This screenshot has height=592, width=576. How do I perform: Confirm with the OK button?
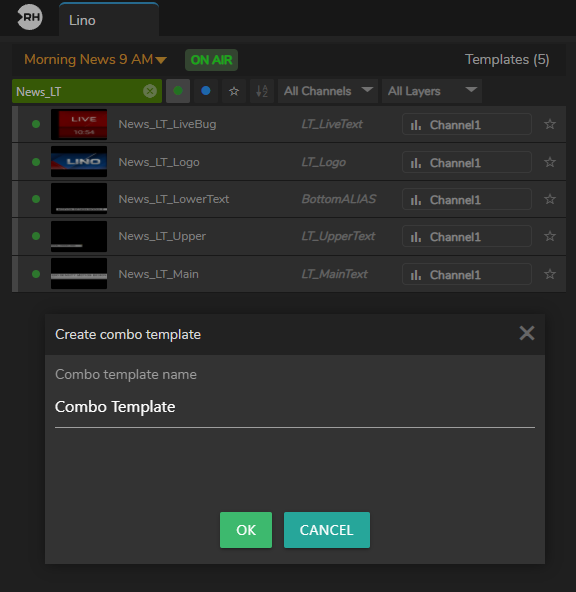tap(246, 530)
